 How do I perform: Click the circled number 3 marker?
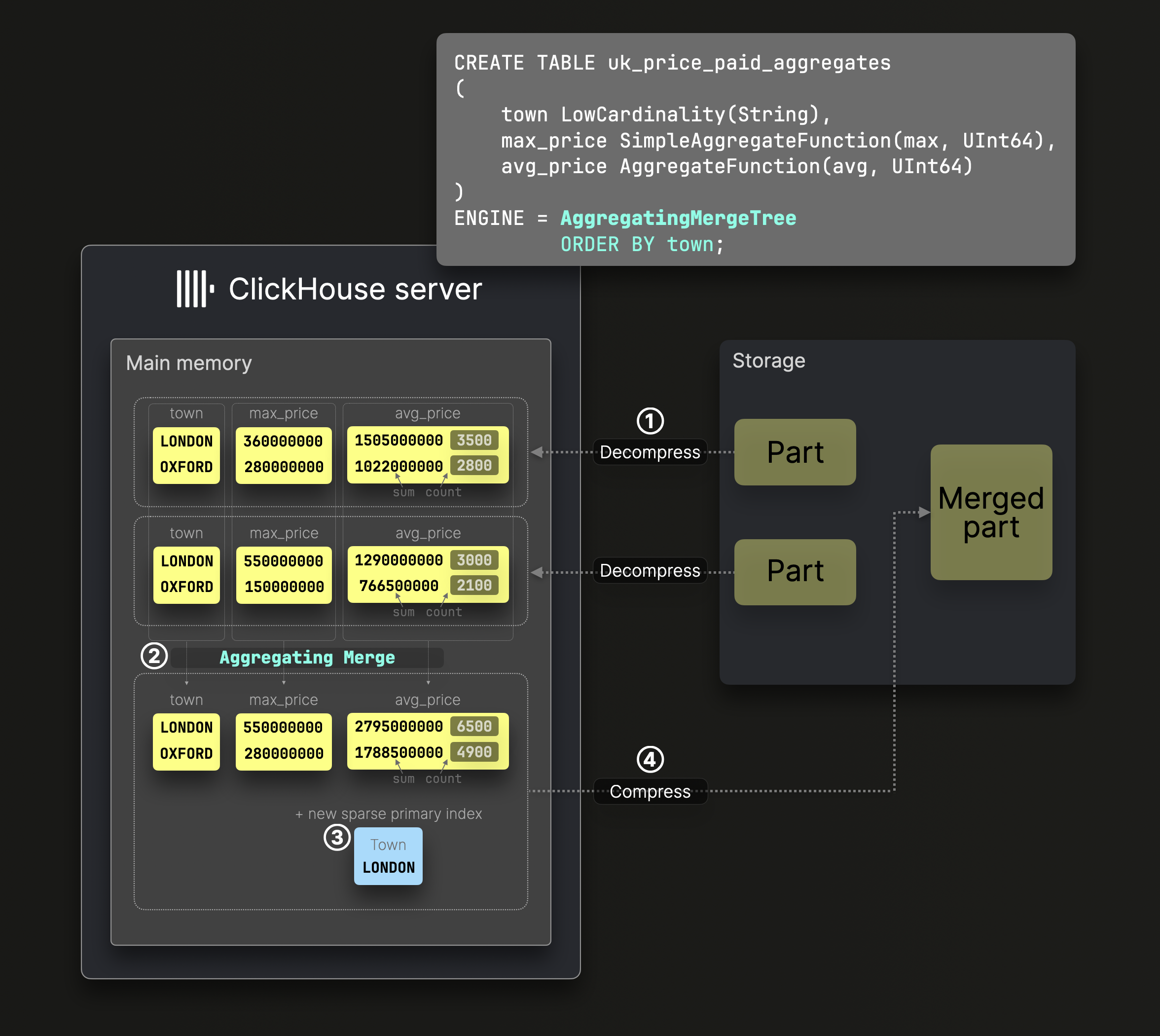pyautogui.click(x=337, y=837)
